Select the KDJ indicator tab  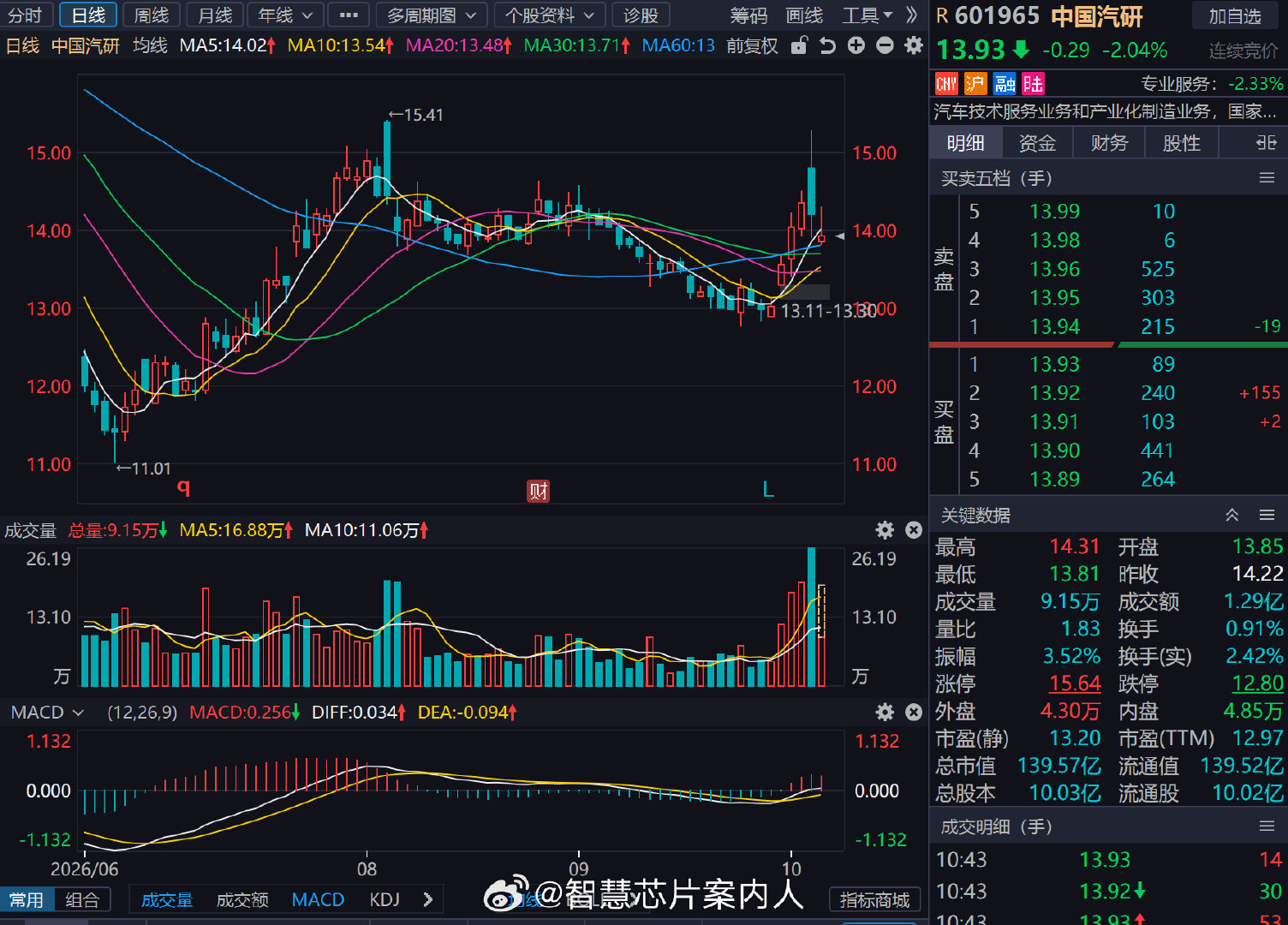(x=385, y=899)
